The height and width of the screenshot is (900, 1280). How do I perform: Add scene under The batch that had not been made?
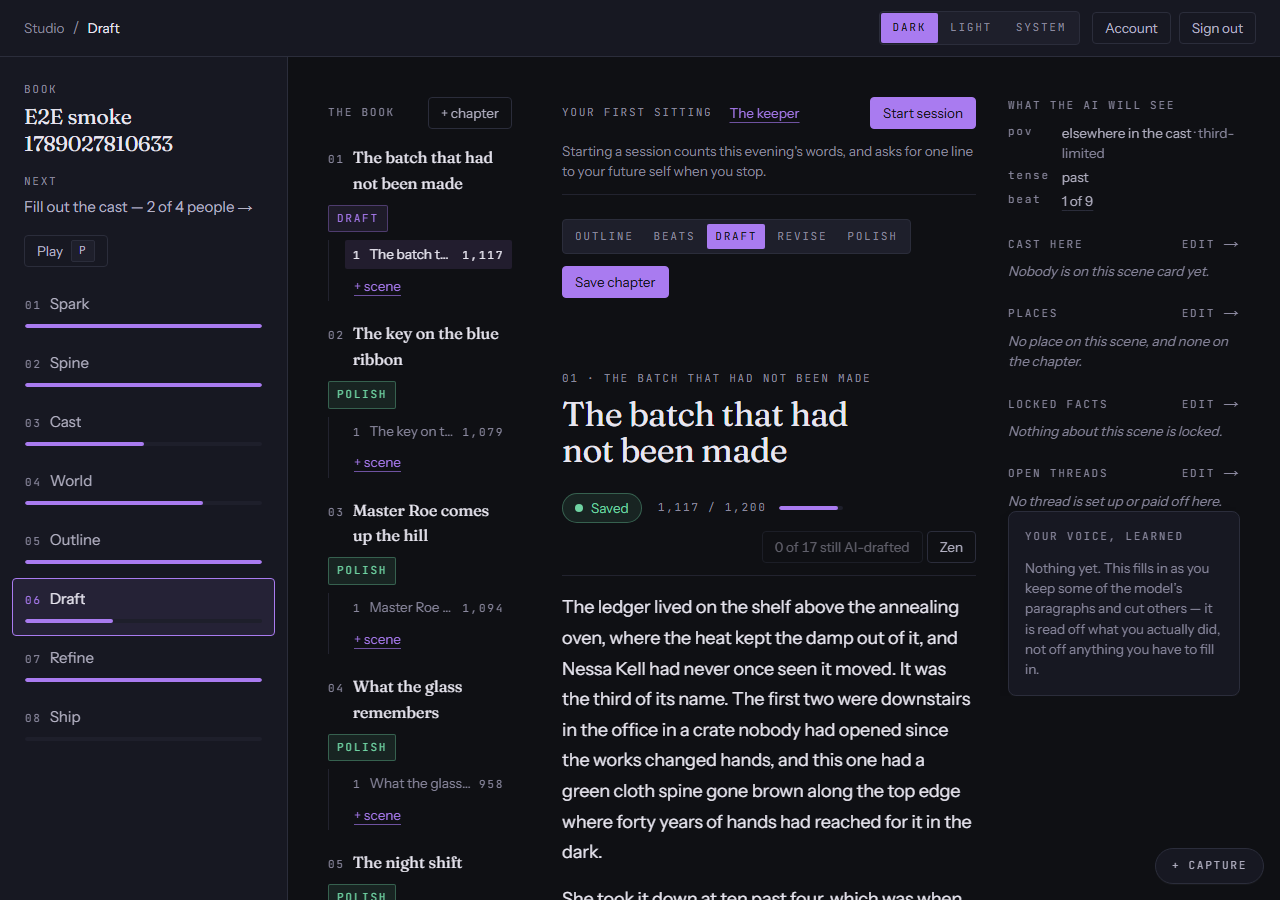coord(377,287)
